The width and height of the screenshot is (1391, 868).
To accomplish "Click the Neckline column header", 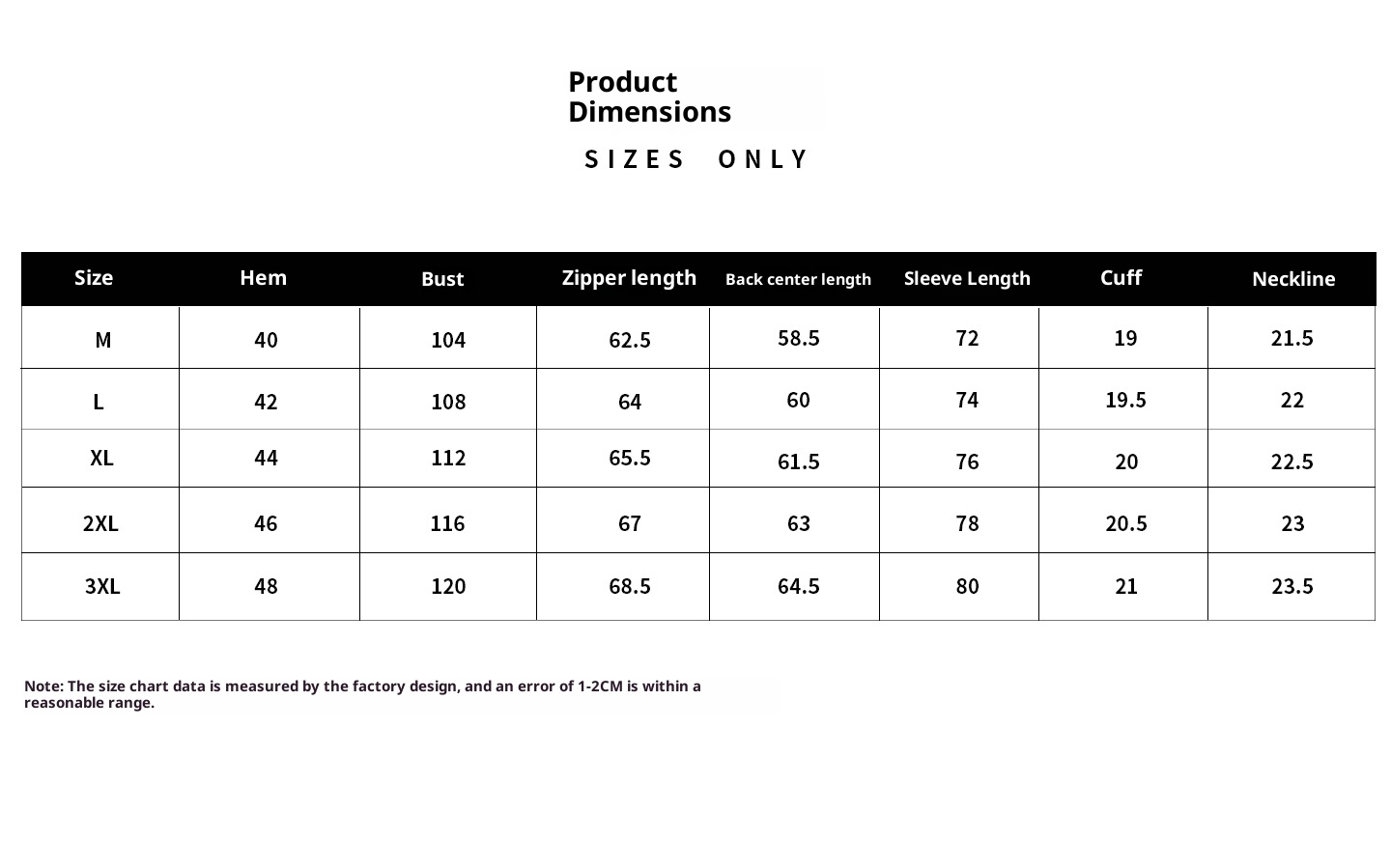I will (x=1293, y=279).
